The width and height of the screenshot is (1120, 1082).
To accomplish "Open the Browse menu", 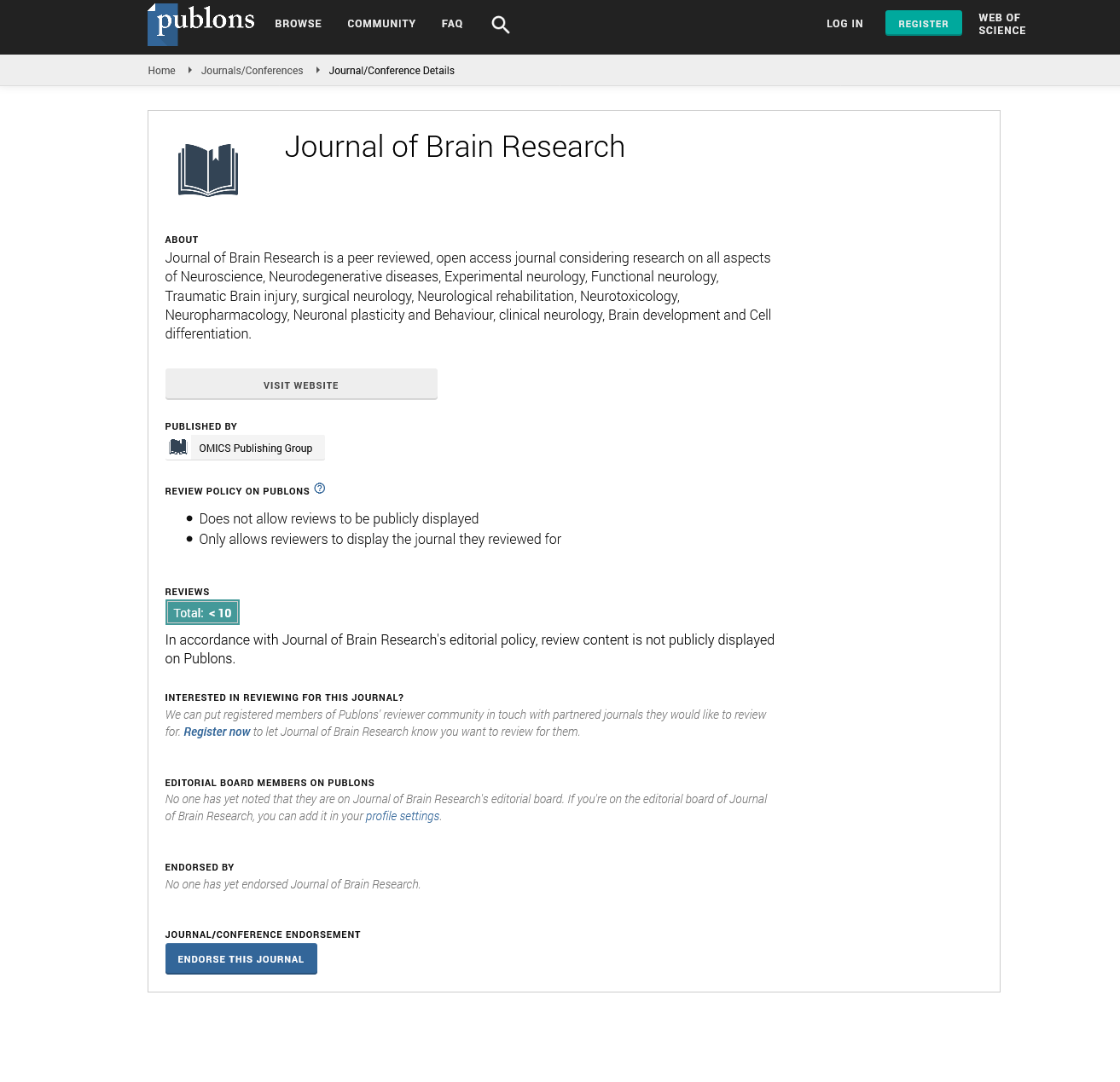I will (298, 24).
